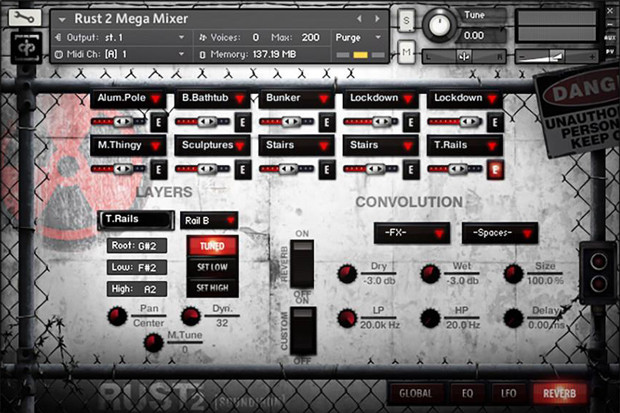This screenshot has height=413, width=620.
Task: Click the Pan knob in Layers
Action: click(117, 316)
